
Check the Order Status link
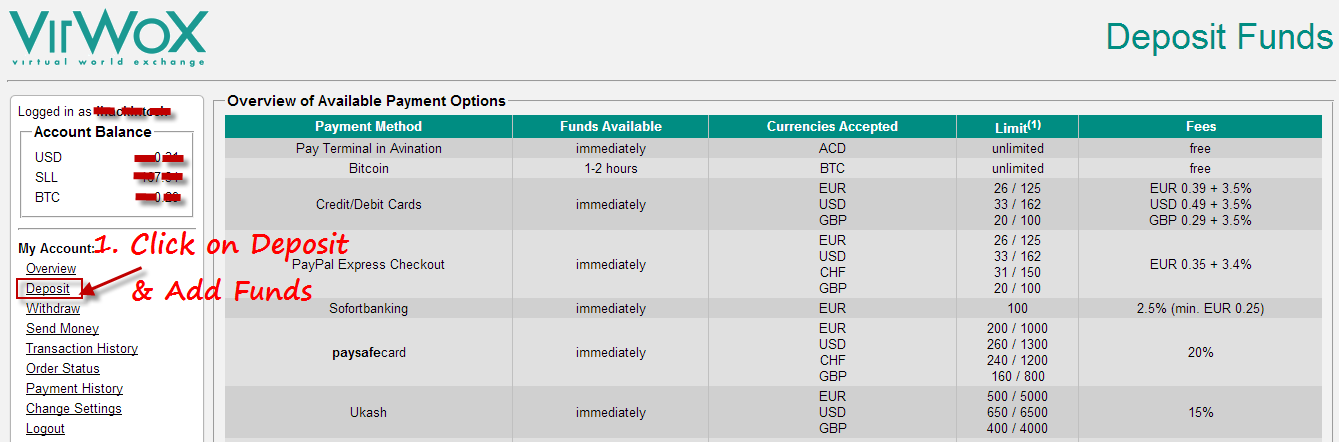click(63, 369)
